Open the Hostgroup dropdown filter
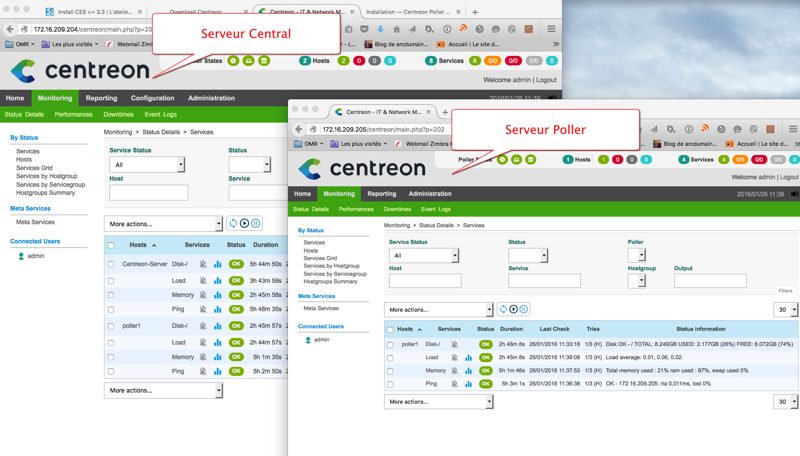The height and width of the screenshot is (456, 800). point(636,281)
